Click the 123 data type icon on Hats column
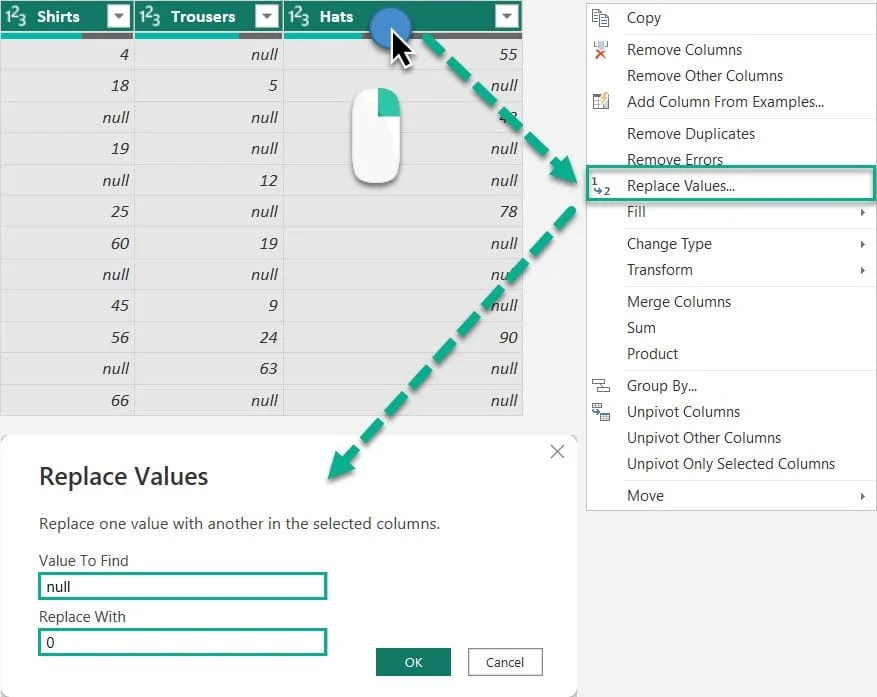This screenshot has height=697, width=877. click(300, 16)
